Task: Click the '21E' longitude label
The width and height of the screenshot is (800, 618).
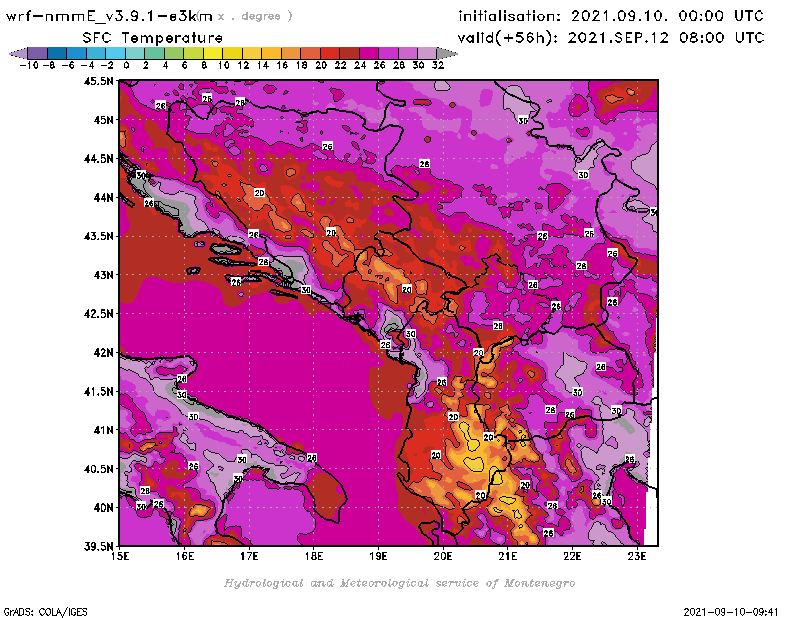Action: coord(508,556)
